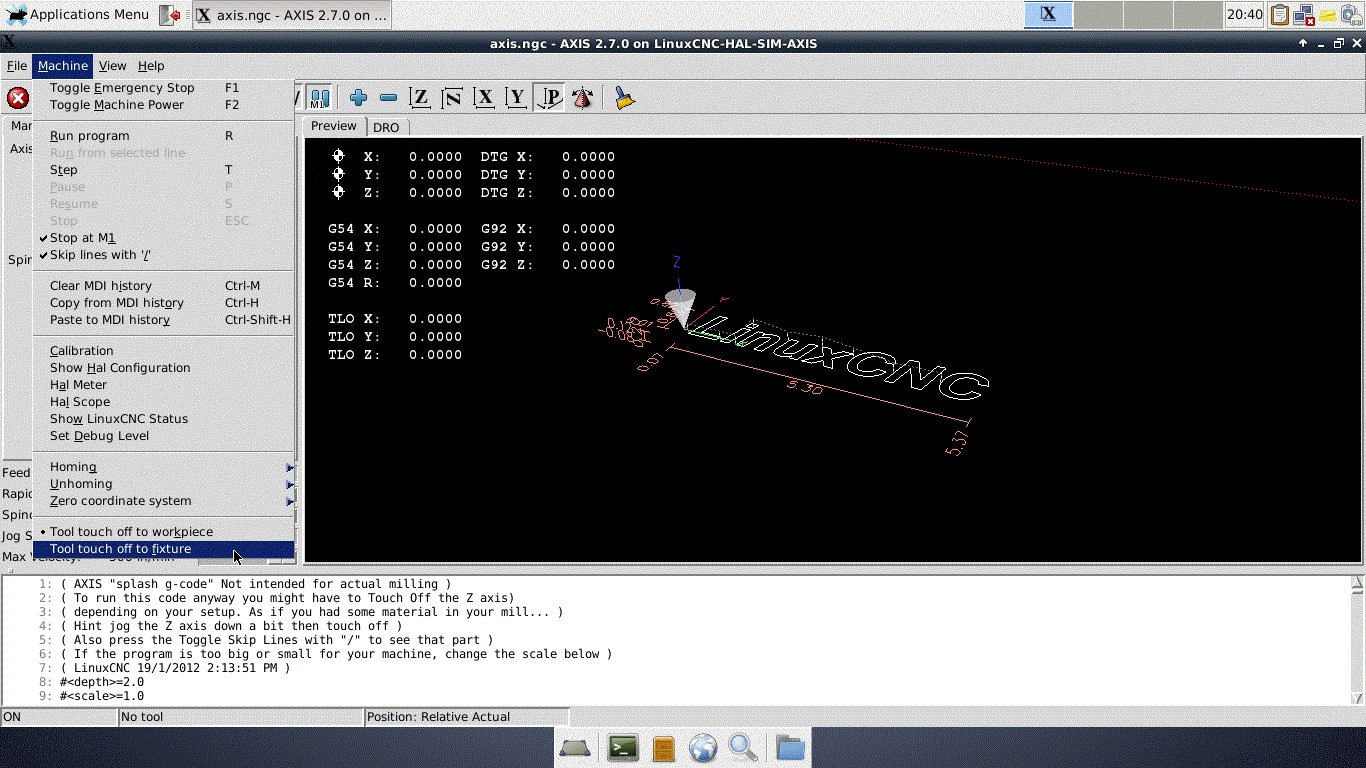The image size is (1366, 768).
Task: Expand the Unhoming submenu
Action: coord(164,484)
